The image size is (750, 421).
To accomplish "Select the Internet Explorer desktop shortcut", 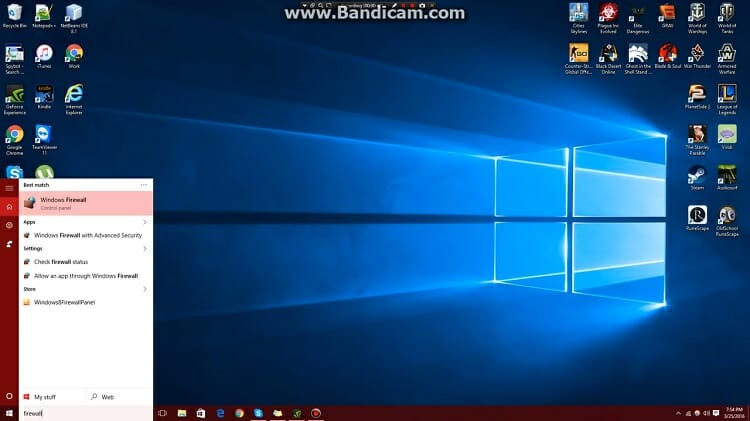I will point(74,100).
